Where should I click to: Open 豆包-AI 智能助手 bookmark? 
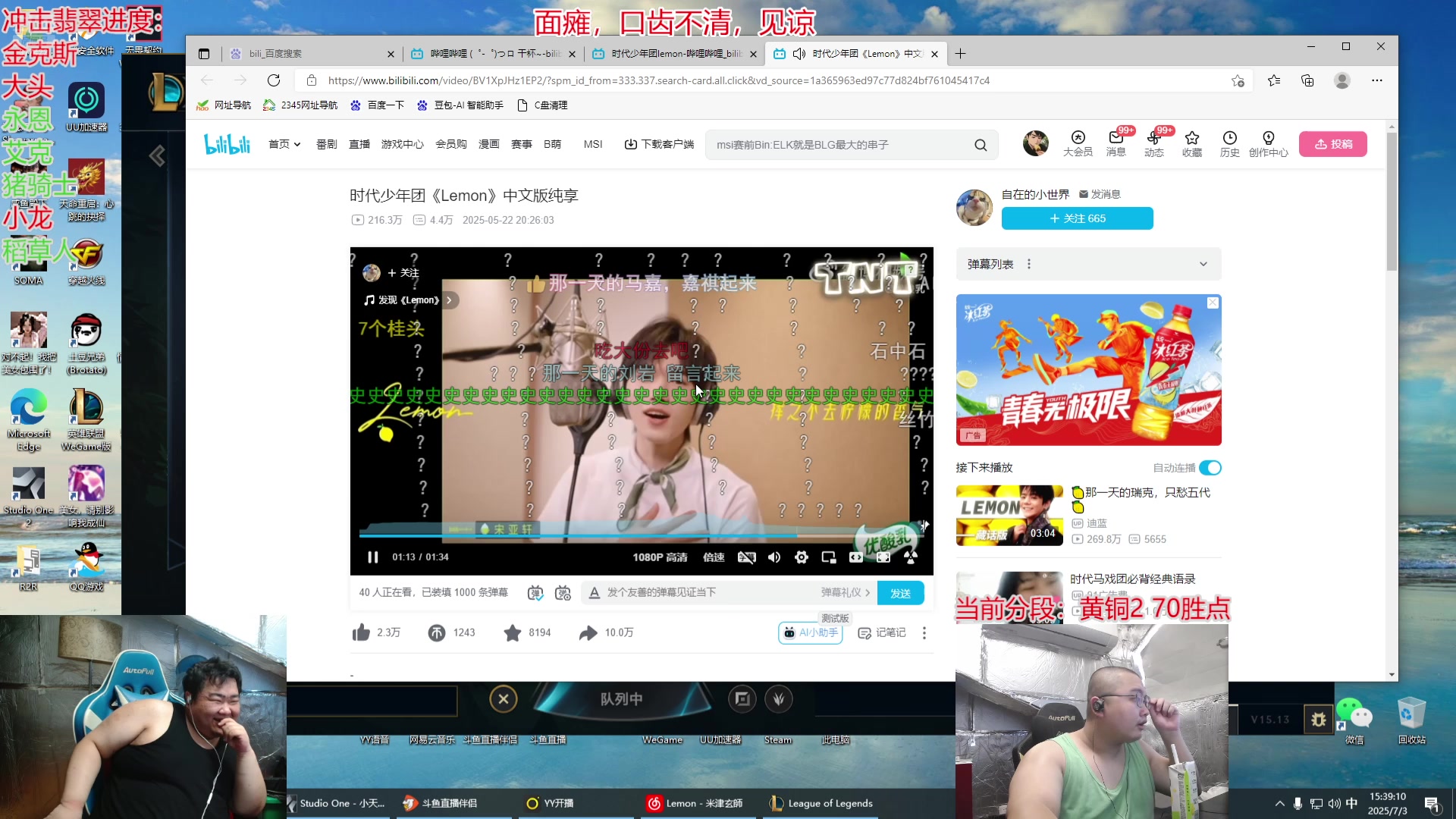click(x=460, y=105)
